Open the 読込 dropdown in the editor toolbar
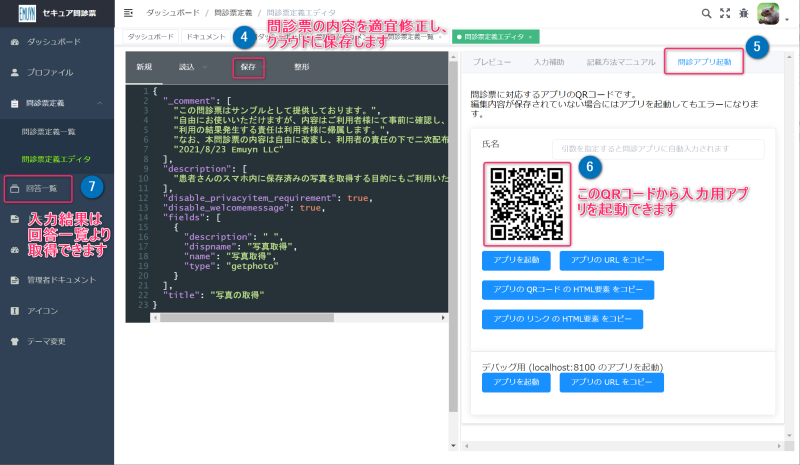The height and width of the screenshot is (465, 800). pyautogui.click(x=192, y=67)
